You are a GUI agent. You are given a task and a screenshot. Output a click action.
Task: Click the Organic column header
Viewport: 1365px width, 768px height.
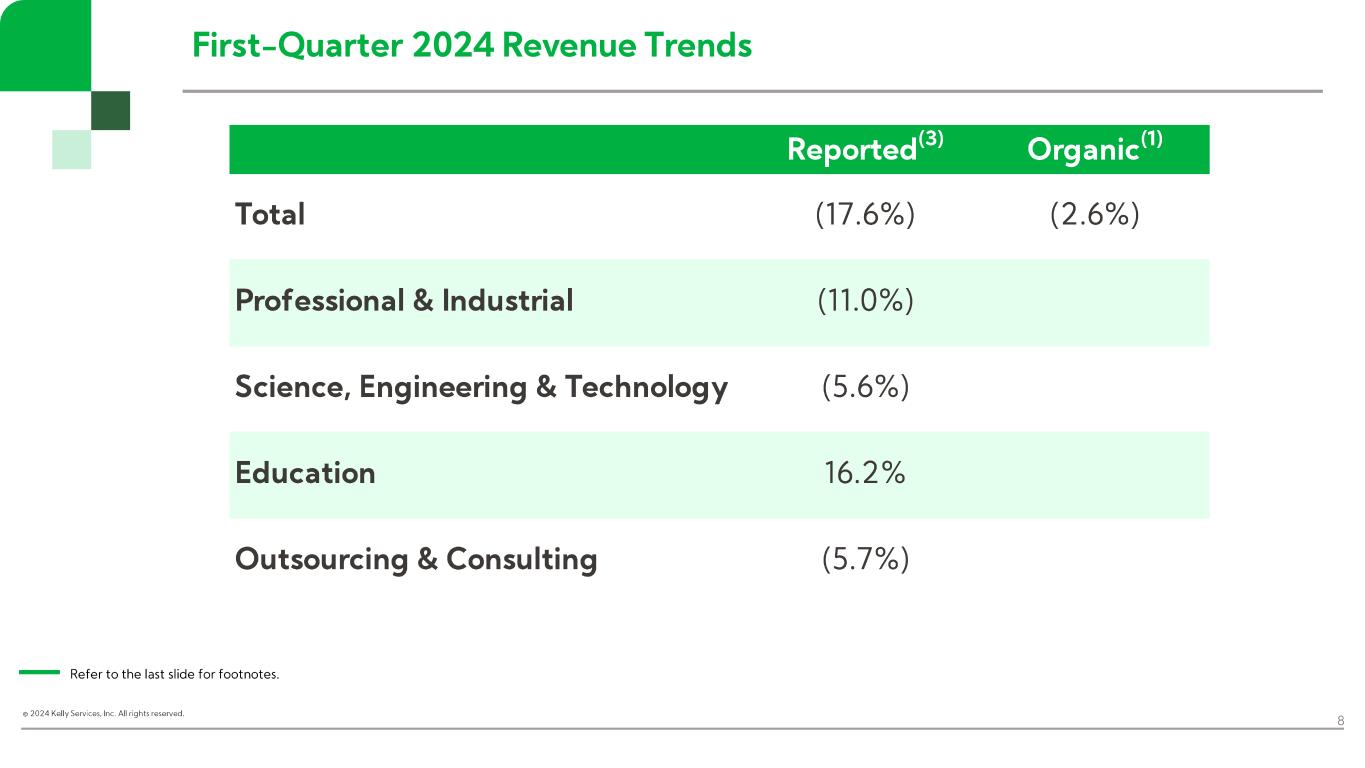[1094, 149]
